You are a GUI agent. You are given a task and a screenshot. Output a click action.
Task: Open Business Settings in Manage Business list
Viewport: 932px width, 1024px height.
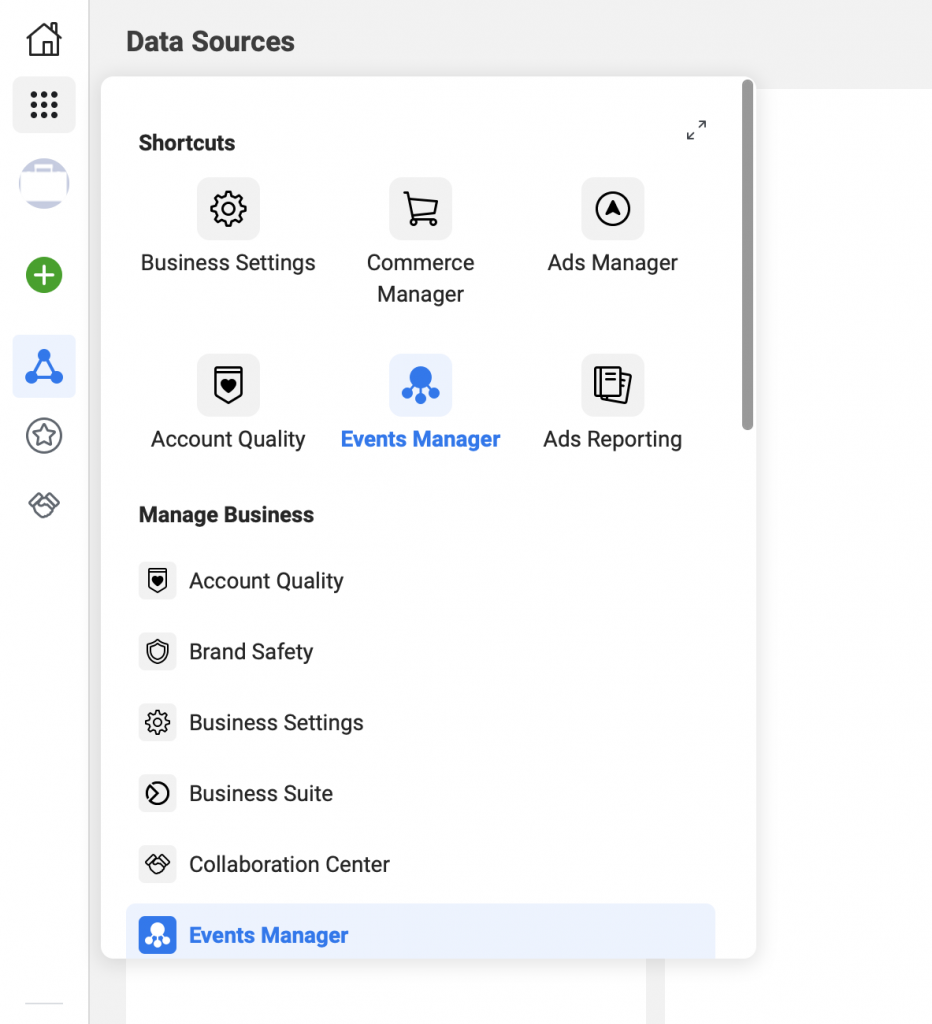point(275,723)
